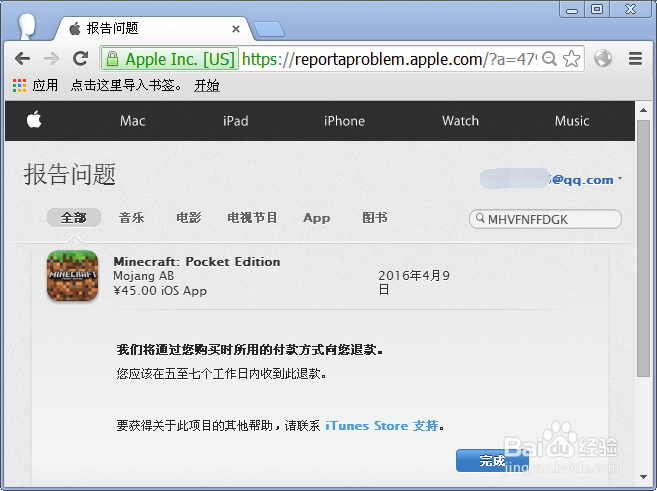Click 点击这里导入书签 text
Image resolution: width=657 pixels, height=491 pixels.
127,85
